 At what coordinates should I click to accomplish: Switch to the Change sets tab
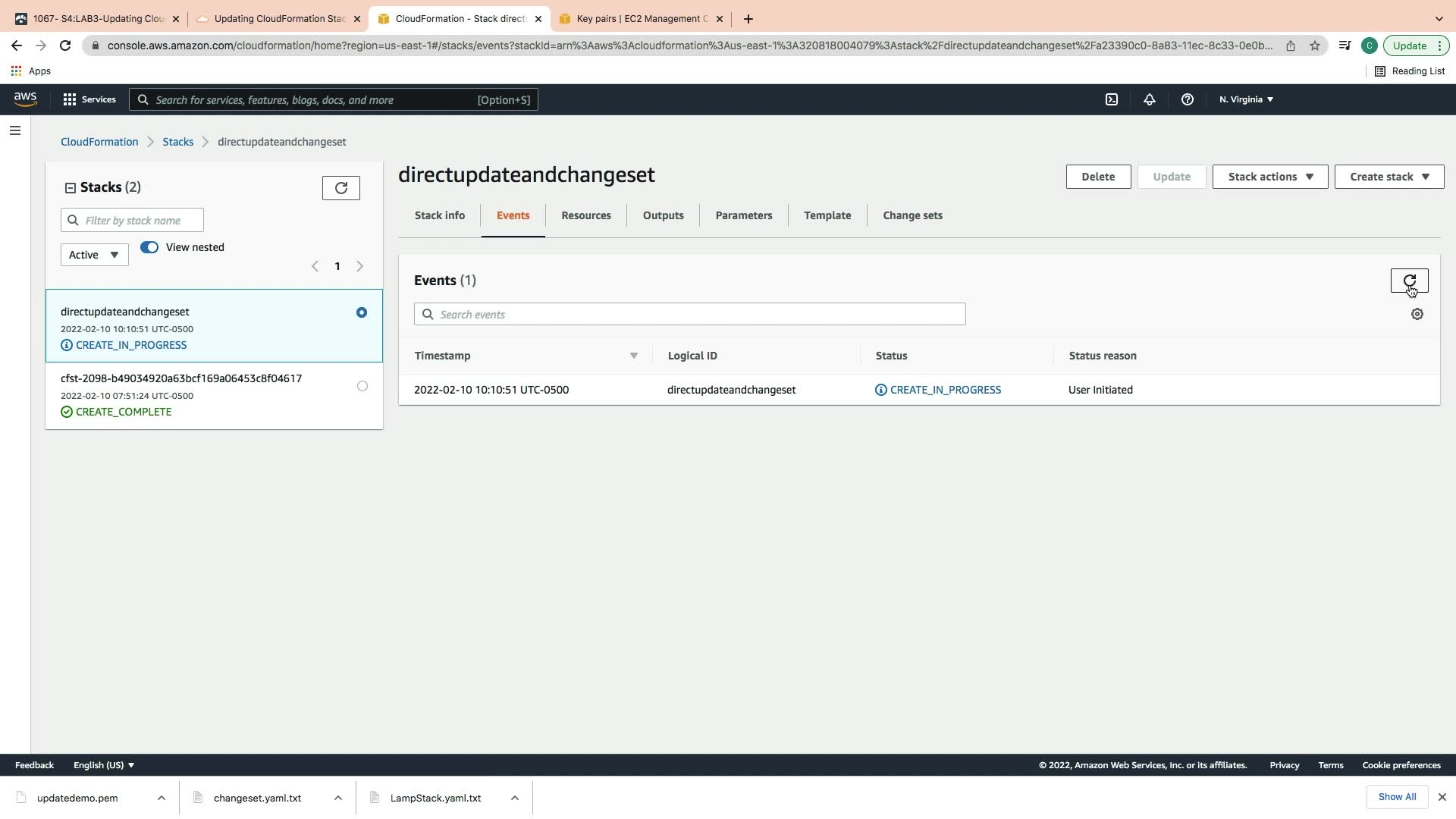click(x=912, y=215)
